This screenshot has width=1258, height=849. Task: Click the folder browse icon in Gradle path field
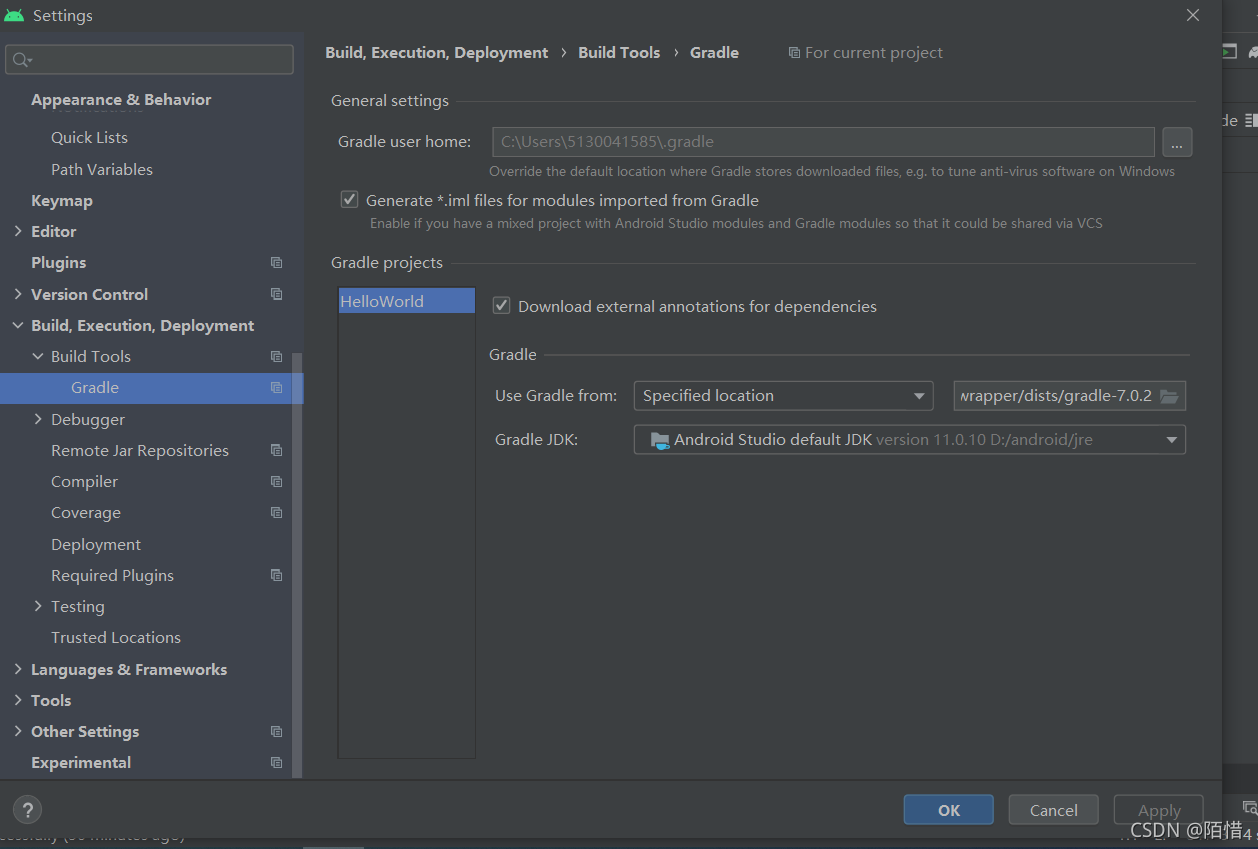[x=1169, y=396]
